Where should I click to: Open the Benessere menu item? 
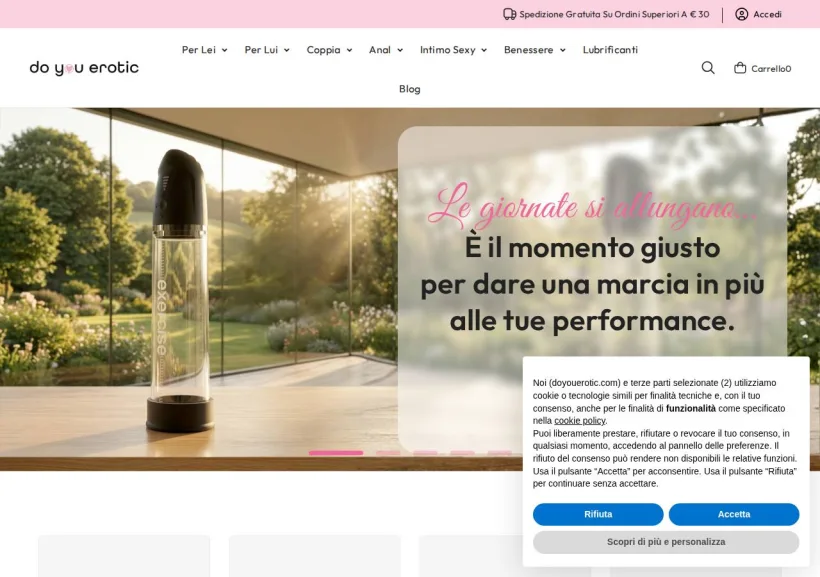click(529, 50)
